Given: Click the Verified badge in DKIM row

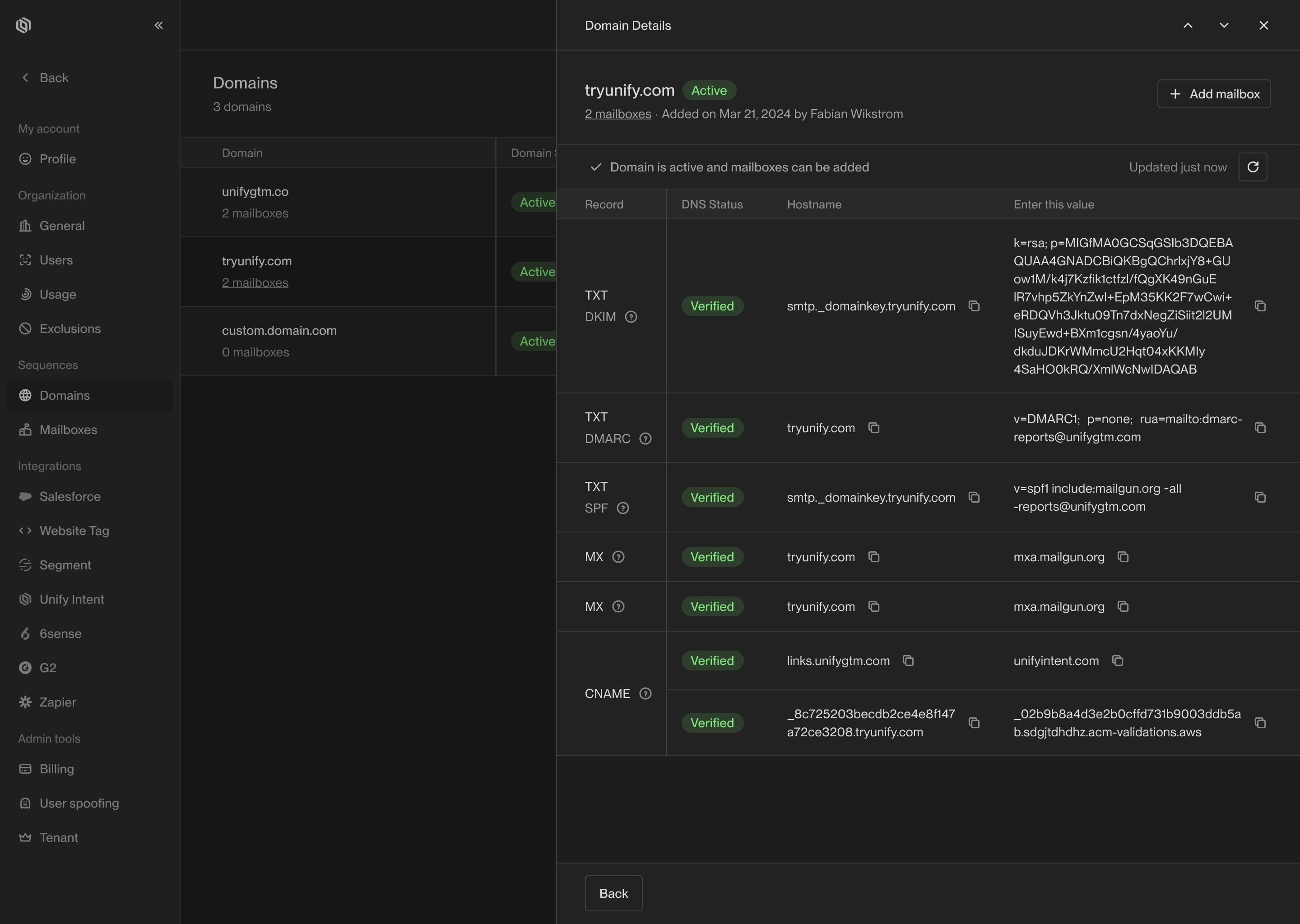Looking at the screenshot, I should click(x=712, y=306).
